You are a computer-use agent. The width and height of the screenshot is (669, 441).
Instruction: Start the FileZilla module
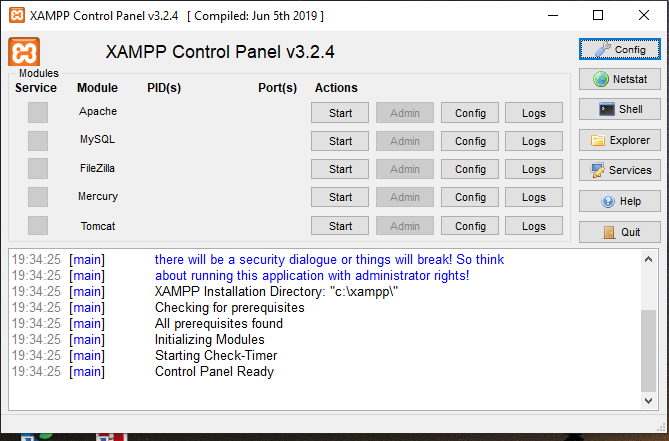pos(340,169)
